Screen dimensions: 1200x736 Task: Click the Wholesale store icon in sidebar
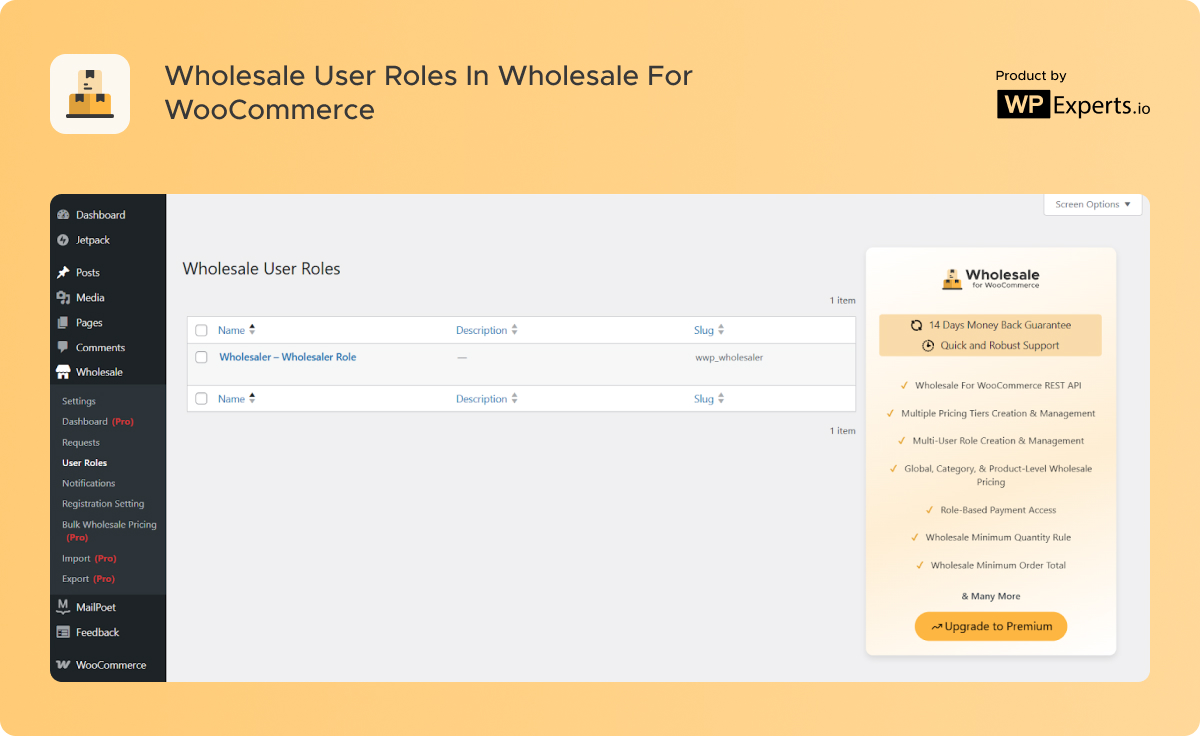click(63, 372)
